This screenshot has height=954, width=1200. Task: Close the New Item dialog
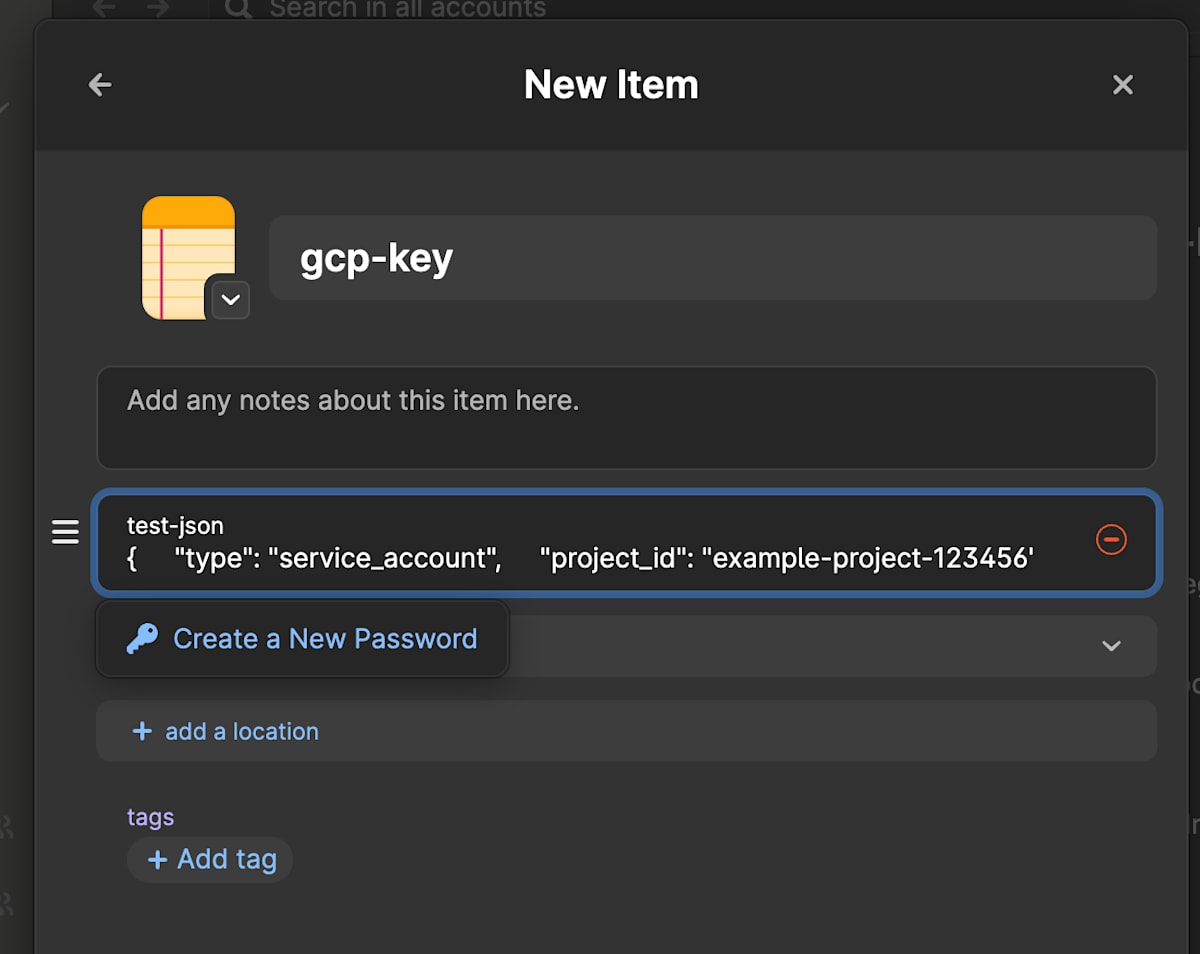click(x=1123, y=85)
